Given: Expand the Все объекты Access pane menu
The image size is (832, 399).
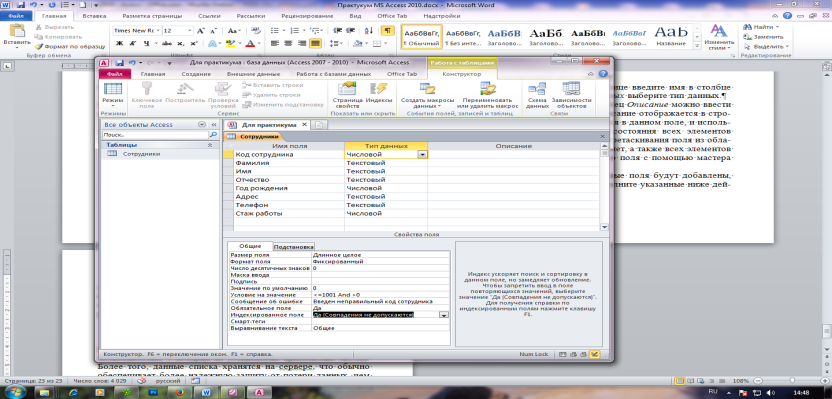Looking at the screenshot, I should click(201, 124).
